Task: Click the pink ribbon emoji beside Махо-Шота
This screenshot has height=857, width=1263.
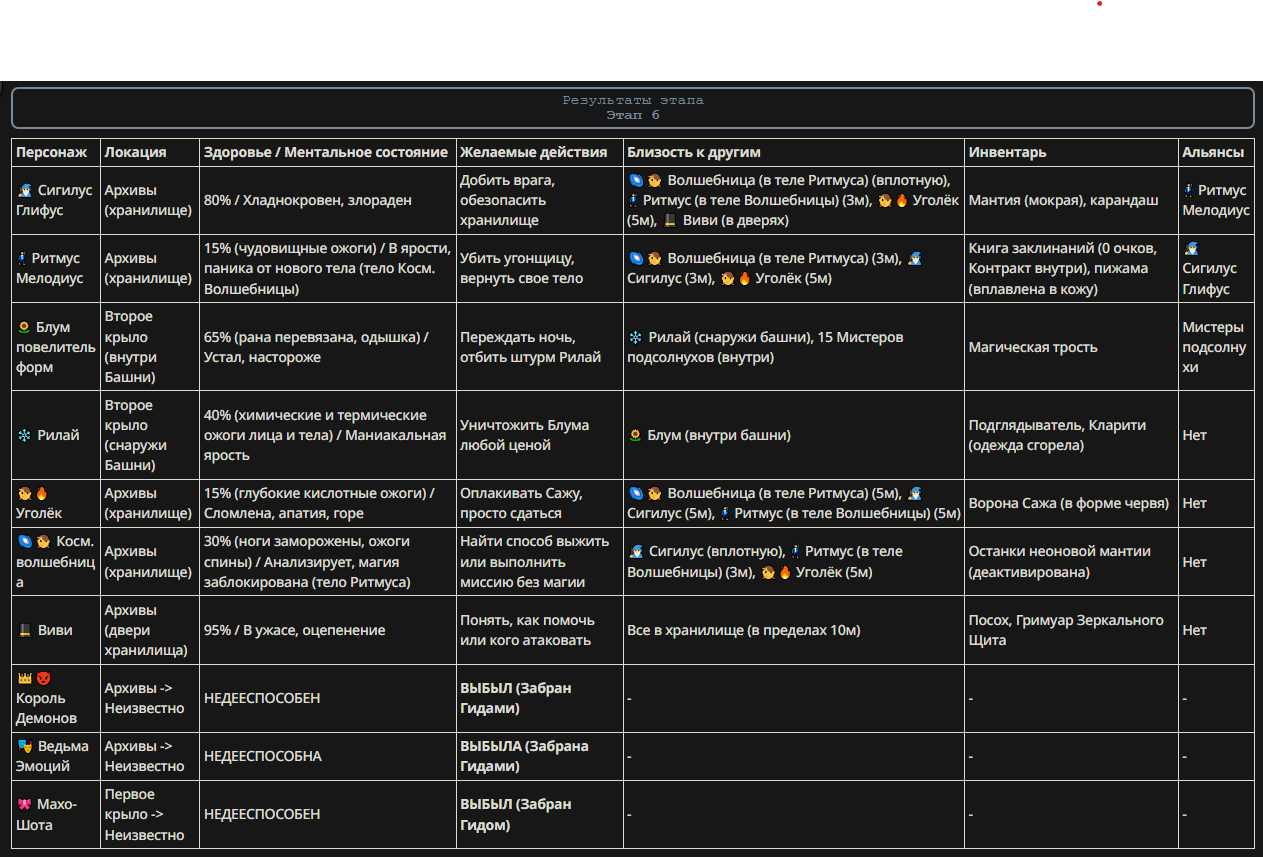Action: [24, 804]
